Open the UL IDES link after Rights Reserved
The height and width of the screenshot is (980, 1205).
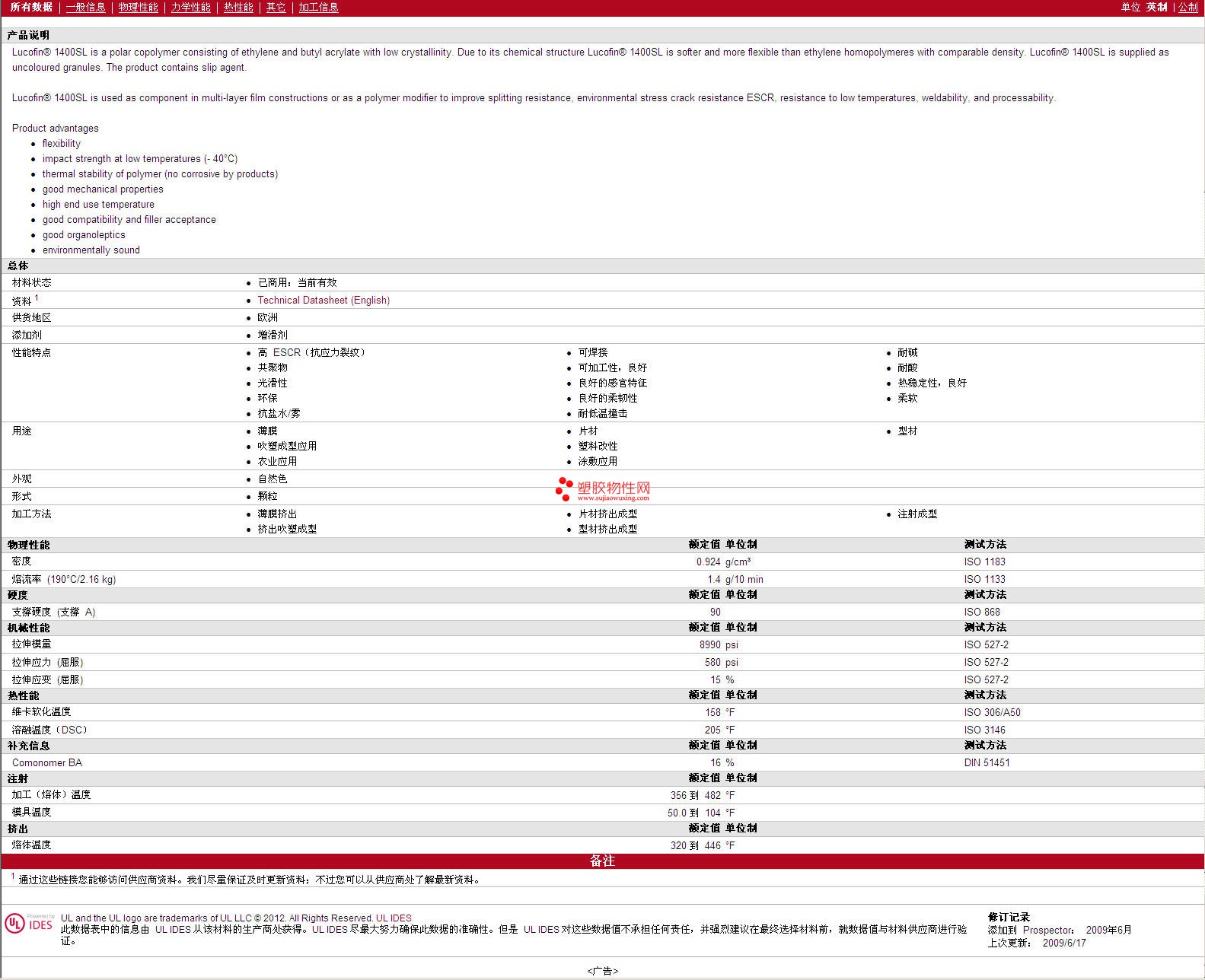[394, 918]
